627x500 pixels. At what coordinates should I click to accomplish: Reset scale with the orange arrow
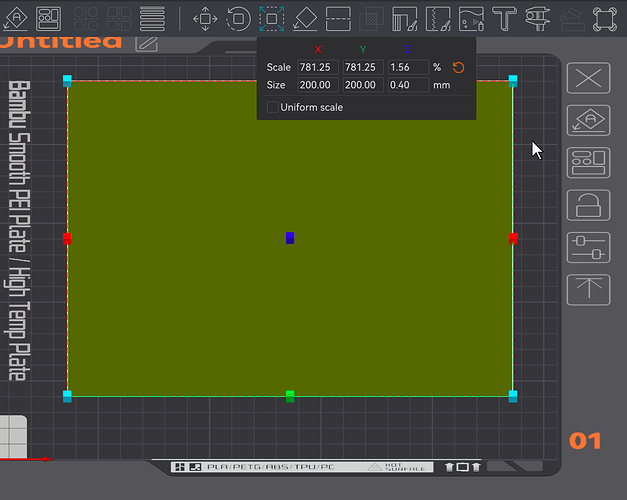[458, 67]
